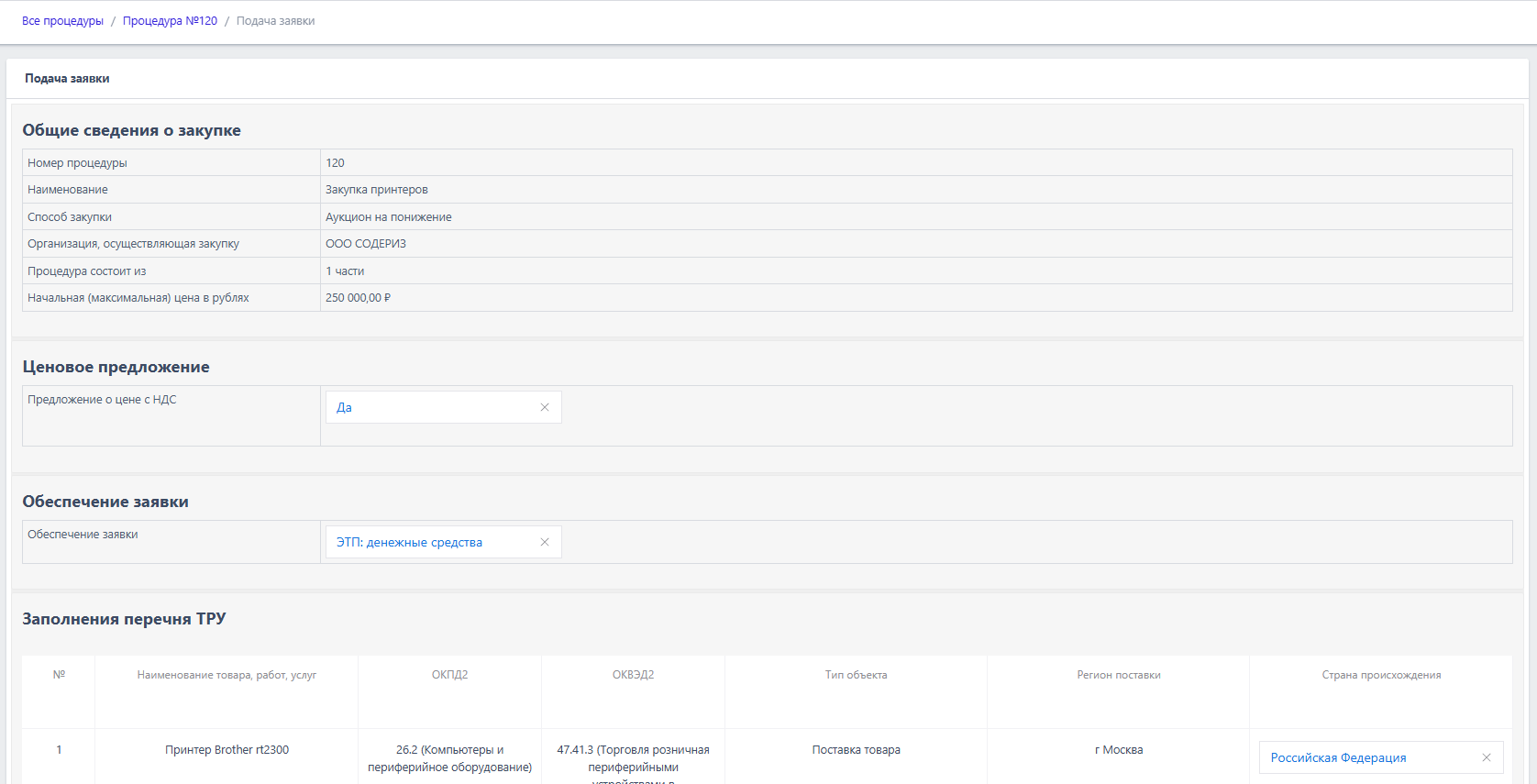Click the starting price value "250 000,00 ₽"
The image size is (1537, 784).
(358, 298)
